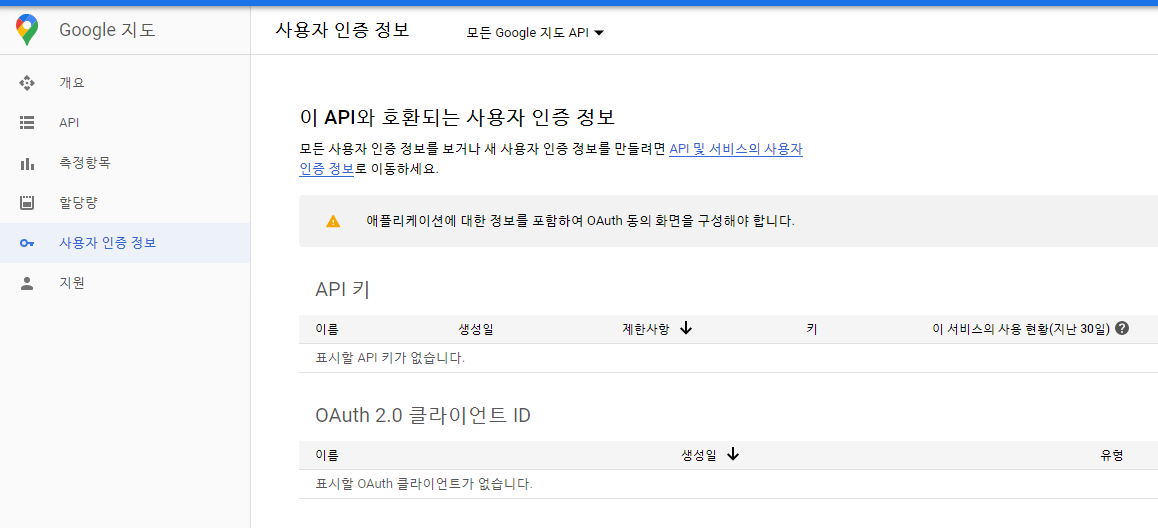1158x528 pixels.
Task: Click the OAuth 2.0 클라이언트 ID heading
Action: point(422,416)
